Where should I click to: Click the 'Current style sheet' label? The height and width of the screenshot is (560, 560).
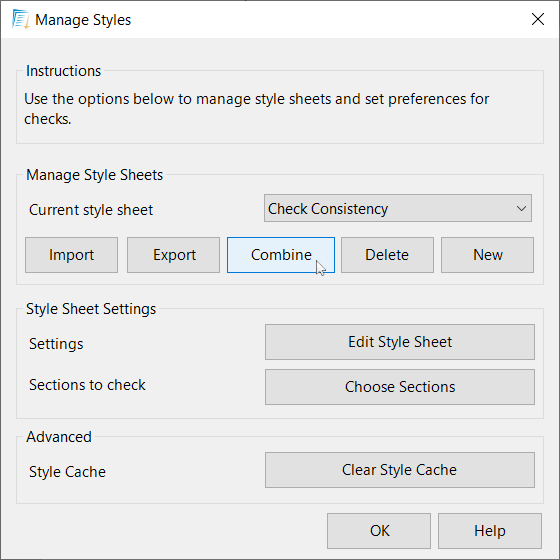91,210
